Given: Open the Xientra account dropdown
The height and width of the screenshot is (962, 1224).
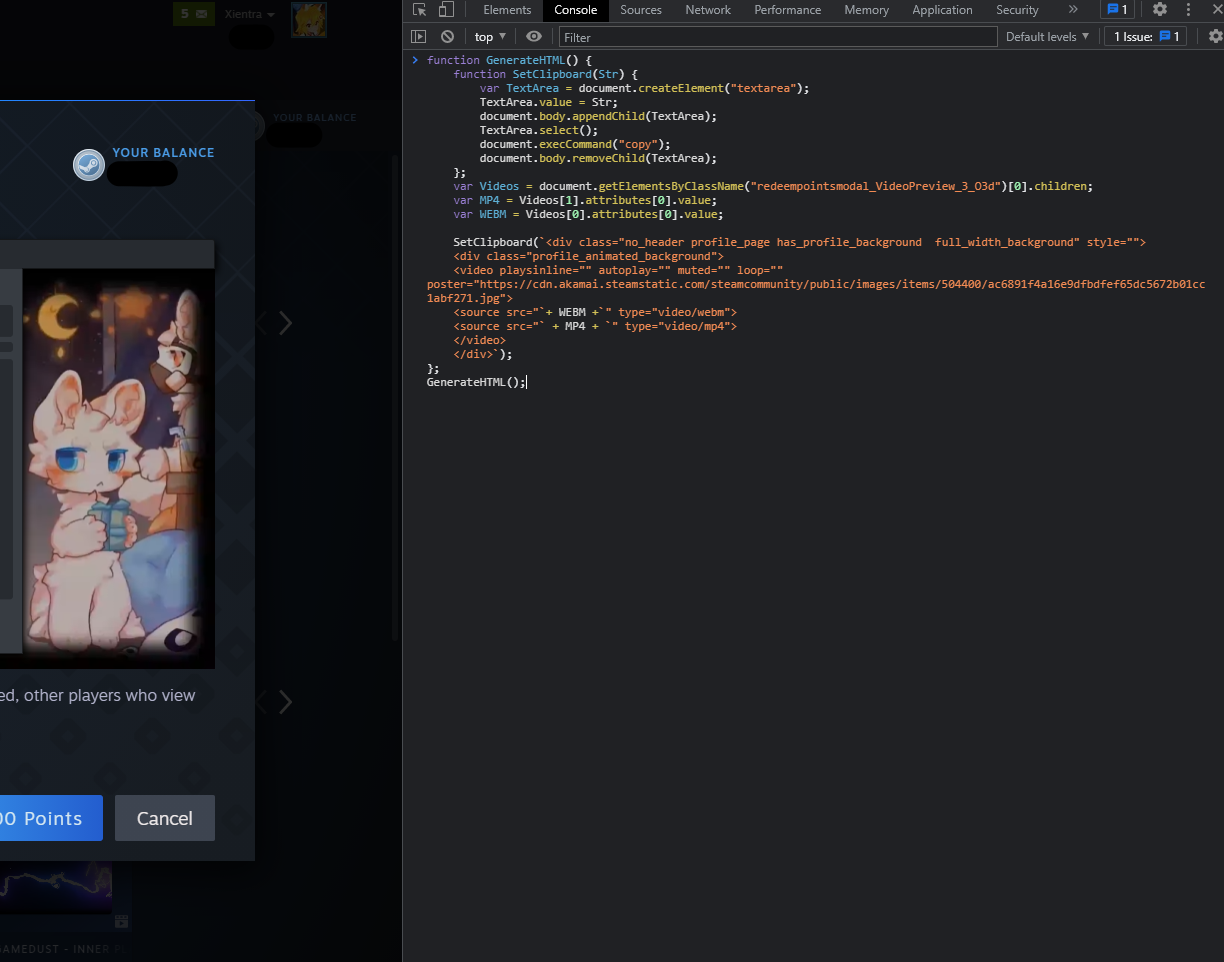Looking at the screenshot, I should click(250, 14).
